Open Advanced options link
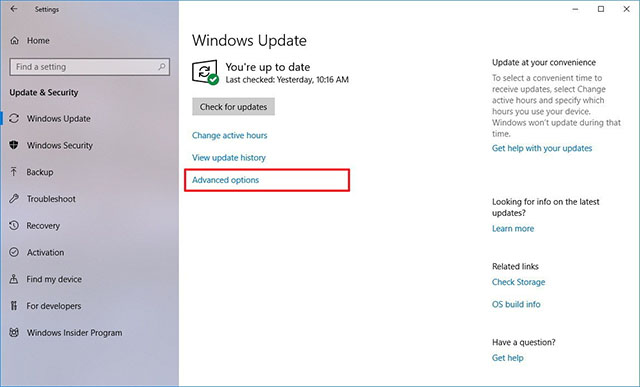 click(225, 180)
